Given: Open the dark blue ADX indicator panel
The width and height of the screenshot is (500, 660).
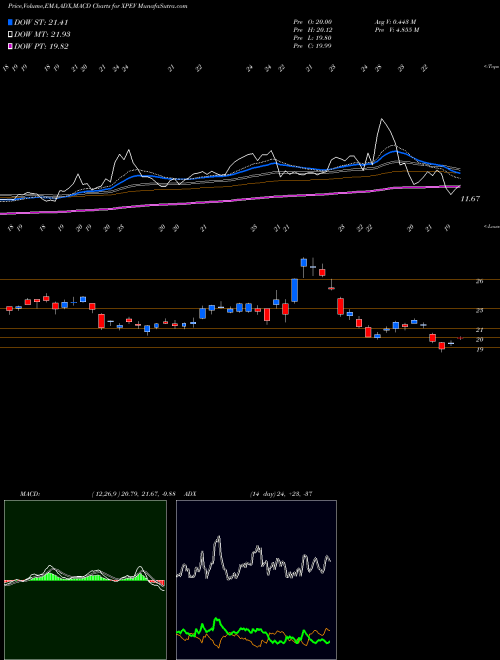Looking at the screenshot, I should (x=256, y=580).
